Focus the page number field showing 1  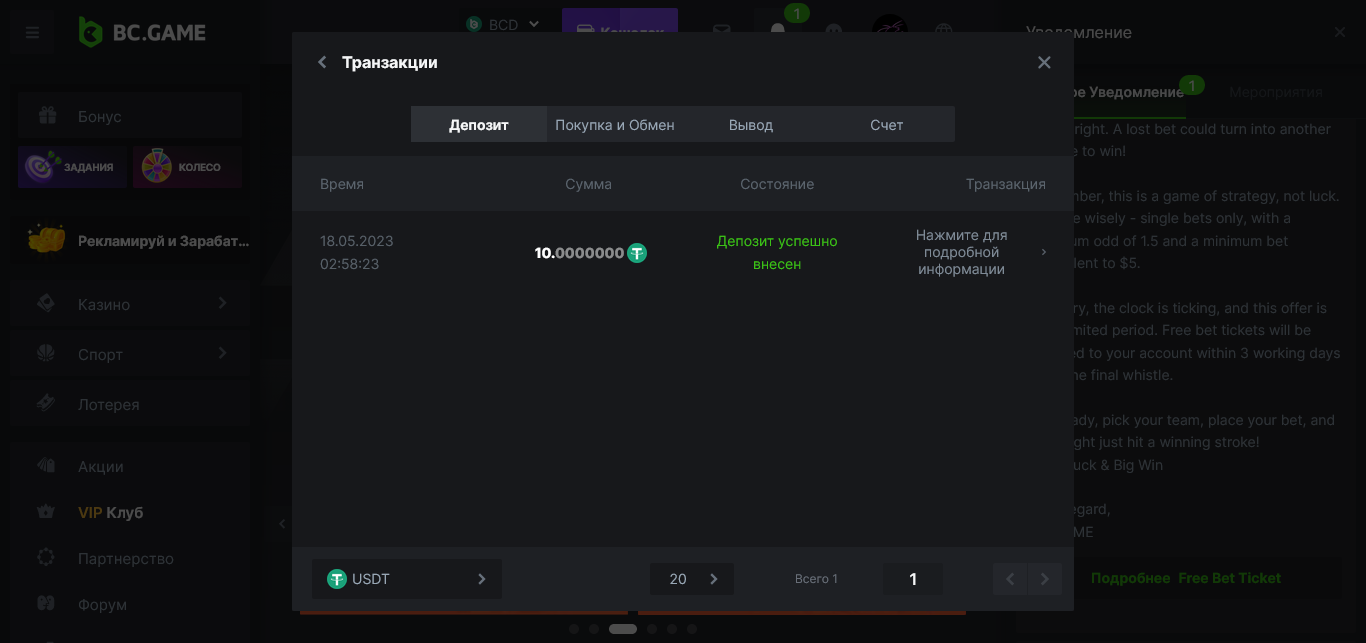tap(913, 579)
